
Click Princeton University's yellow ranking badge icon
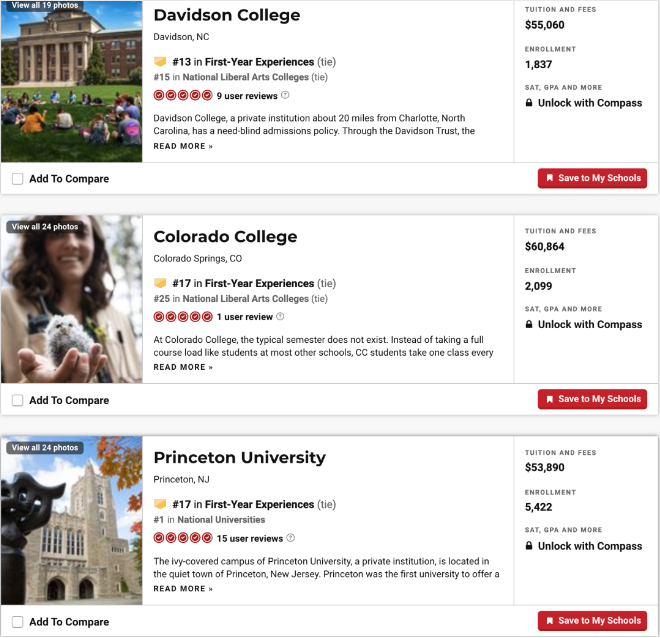pyautogui.click(x=160, y=505)
